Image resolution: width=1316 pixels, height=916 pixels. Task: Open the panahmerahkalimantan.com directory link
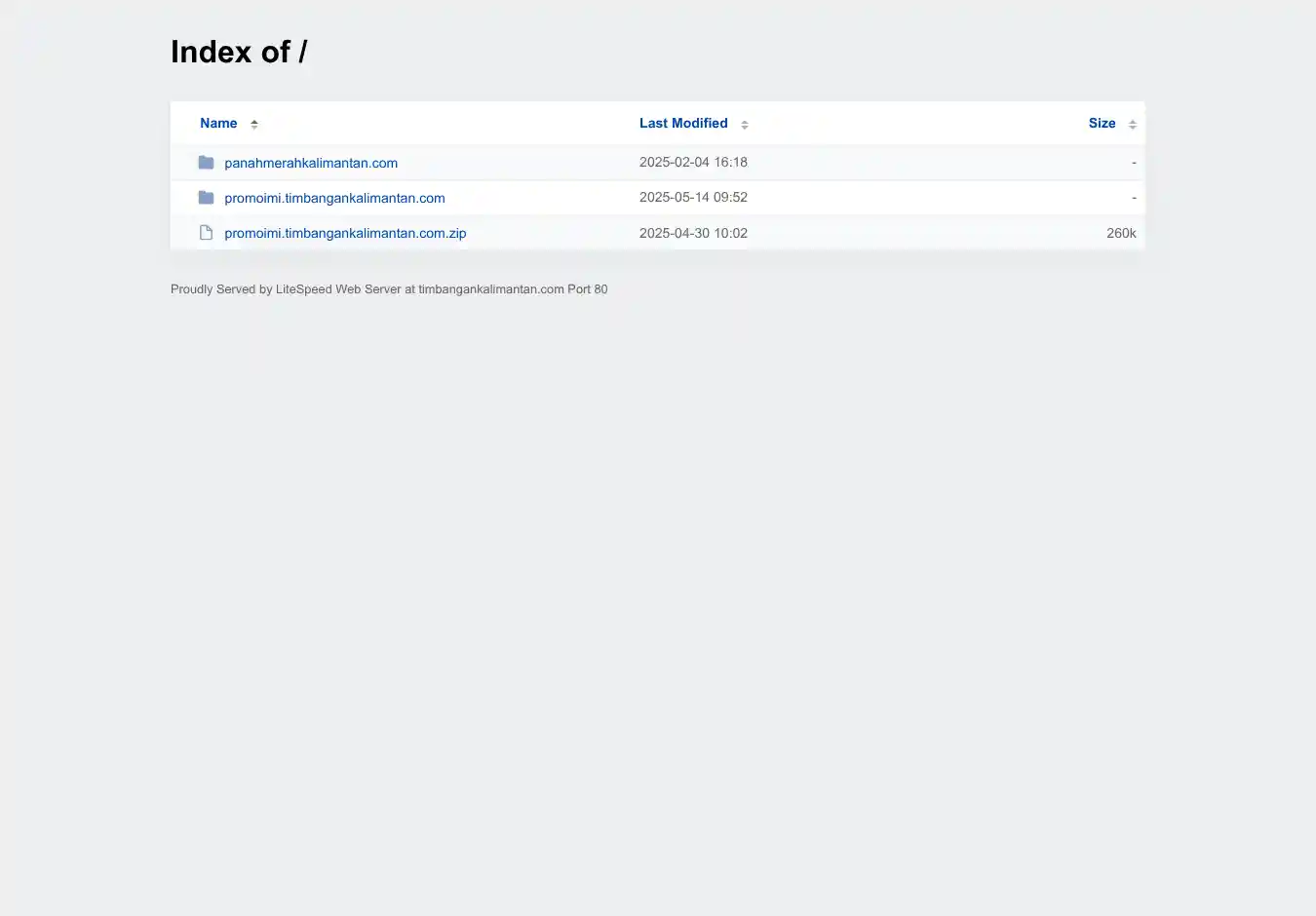pyautogui.click(x=311, y=163)
